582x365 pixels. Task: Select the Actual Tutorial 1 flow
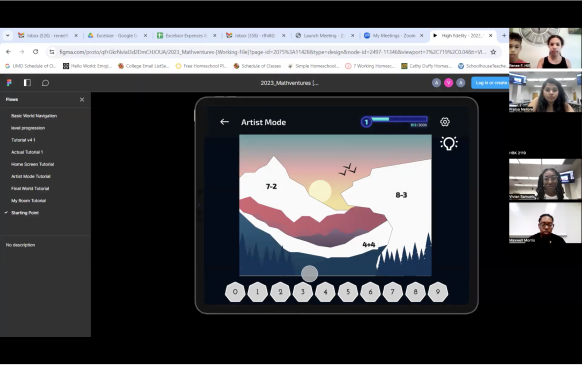pos(27,152)
